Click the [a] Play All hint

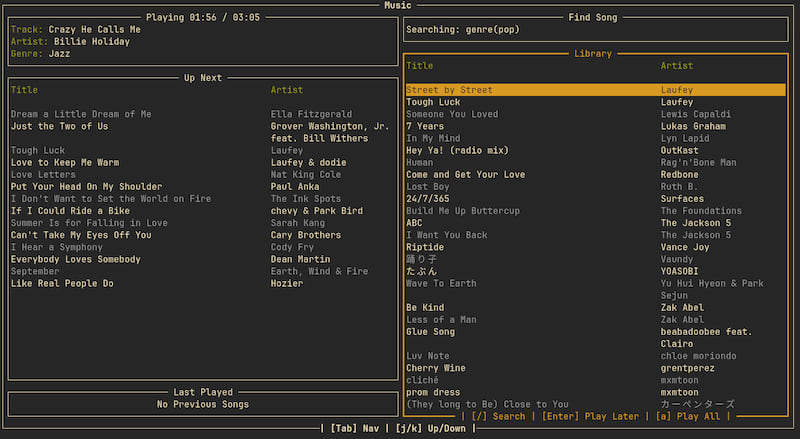coord(692,416)
